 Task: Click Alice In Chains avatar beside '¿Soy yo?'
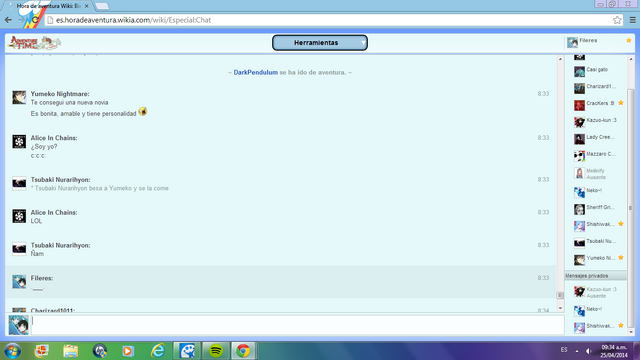pos(19,142)
